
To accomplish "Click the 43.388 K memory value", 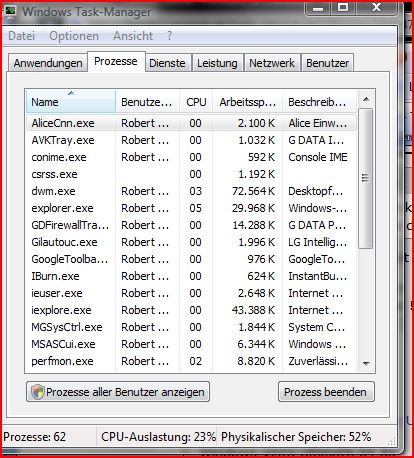I will click(x=253, y=310).
